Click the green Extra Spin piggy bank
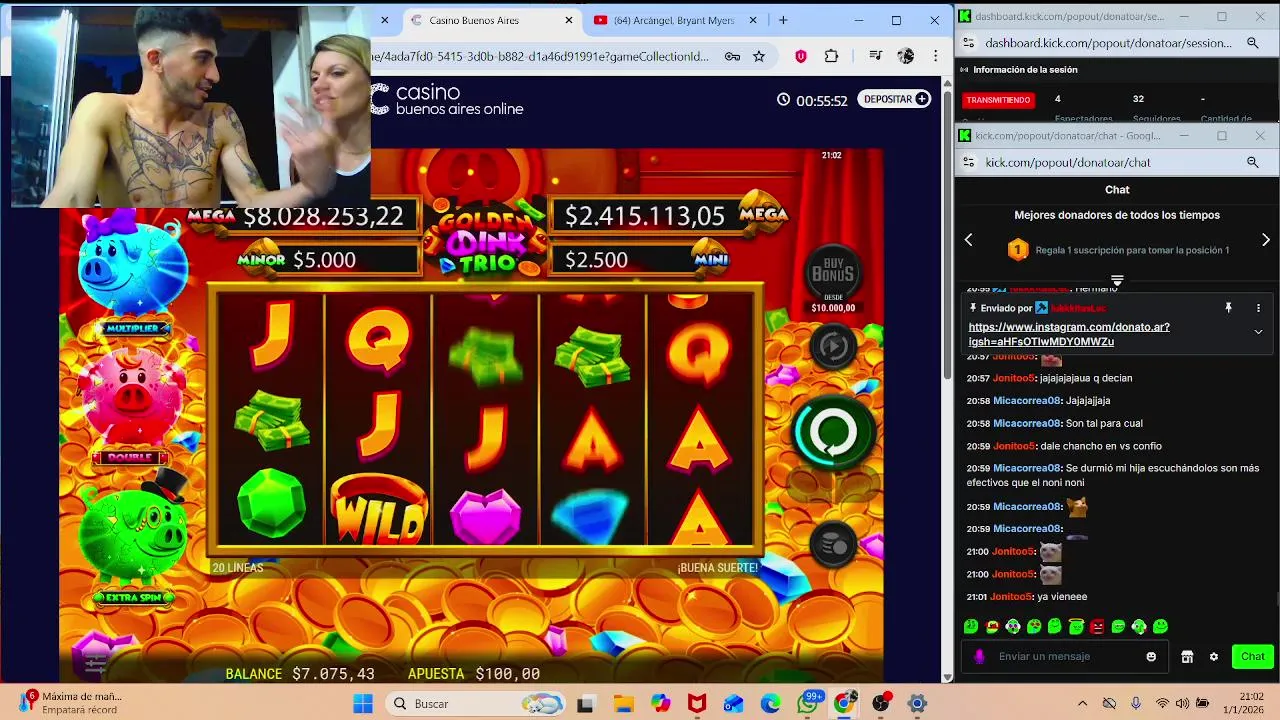1280x720 pixels. (133, 530)
